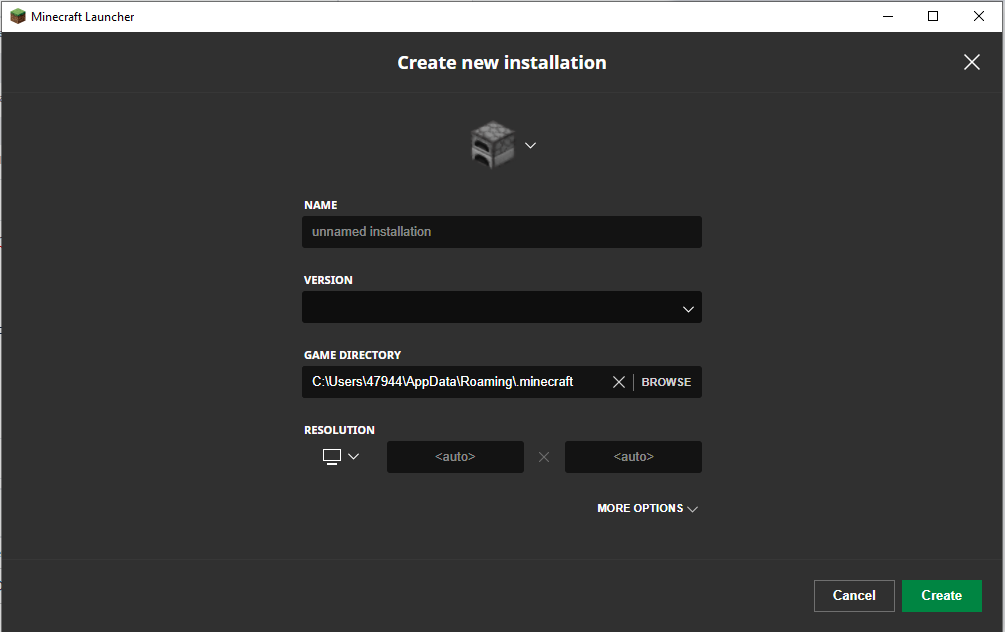This screenshot has width=1005, height=632.
Task: Click the monitor resolution preset icon
Action: [332, 456]
